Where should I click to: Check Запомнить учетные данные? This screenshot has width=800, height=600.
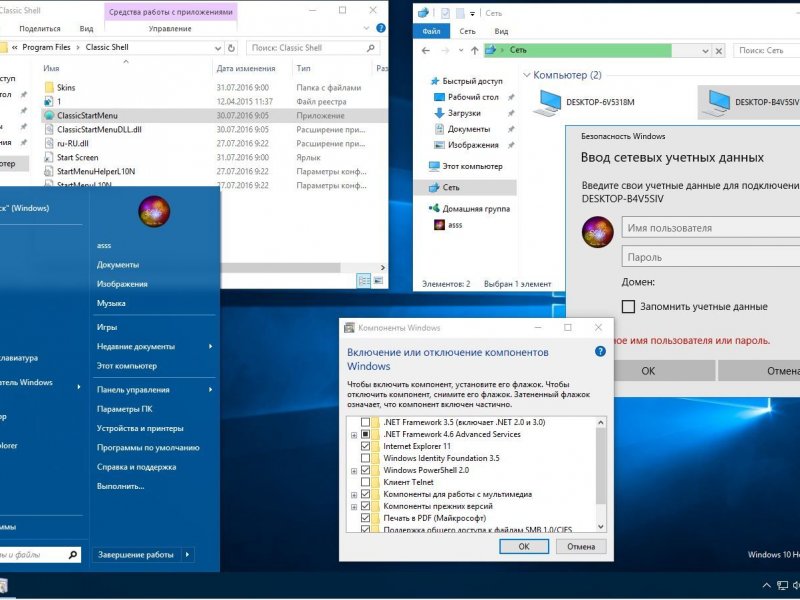pos(629,307)
